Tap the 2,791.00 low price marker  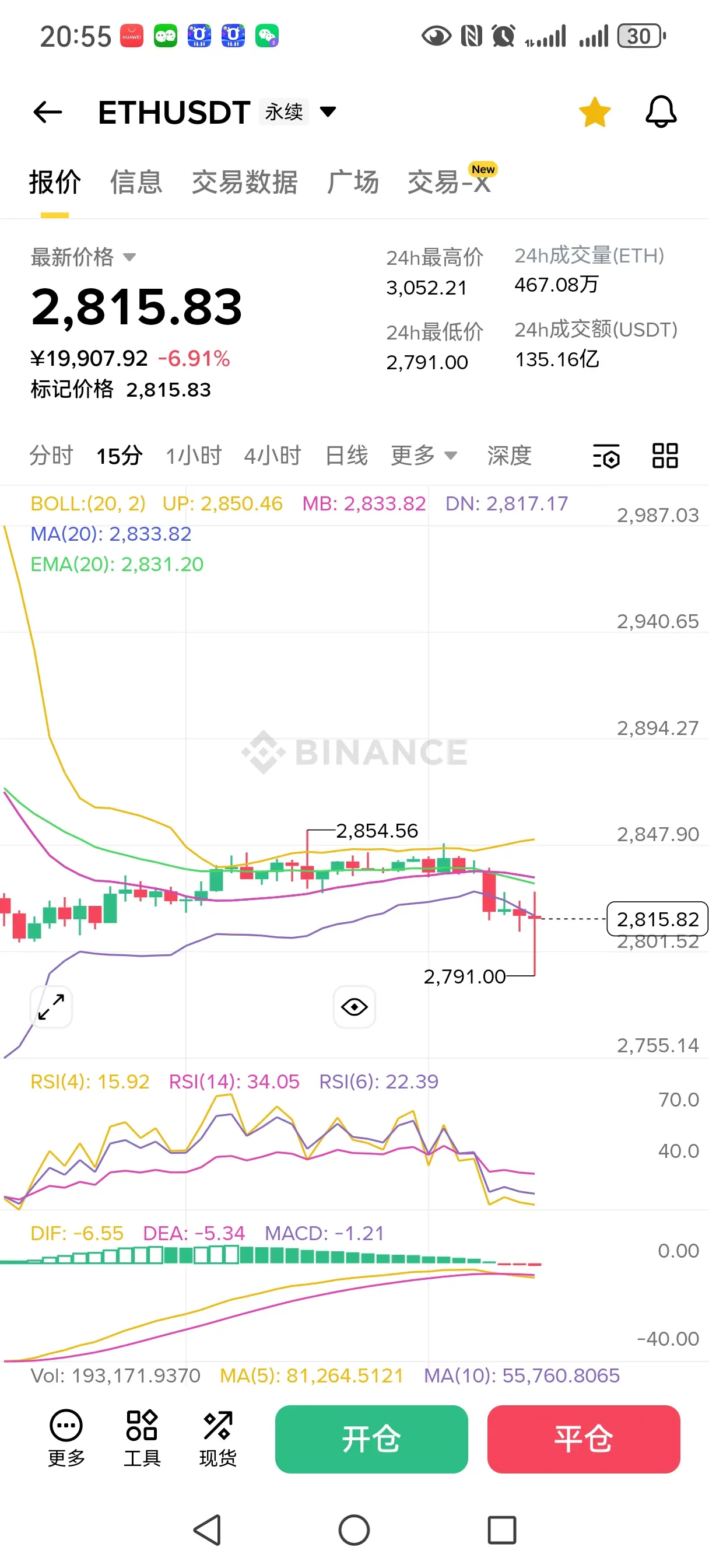coord(464,977)
